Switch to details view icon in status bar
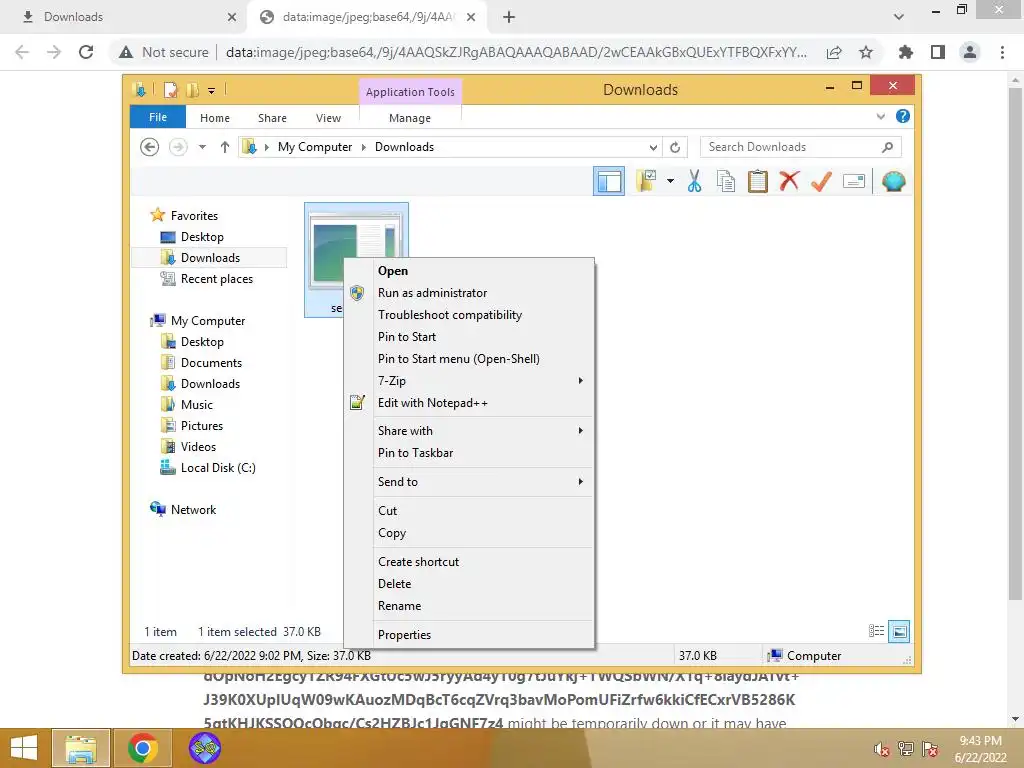The height and width of the screenshot is (768, 1024). pos(876,631)
